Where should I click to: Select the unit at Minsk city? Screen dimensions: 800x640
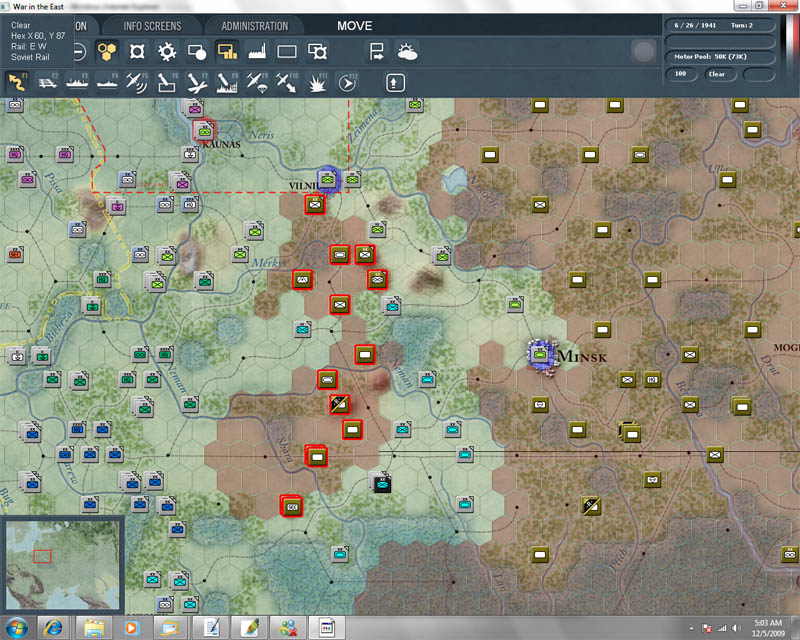tap(540, 354)
